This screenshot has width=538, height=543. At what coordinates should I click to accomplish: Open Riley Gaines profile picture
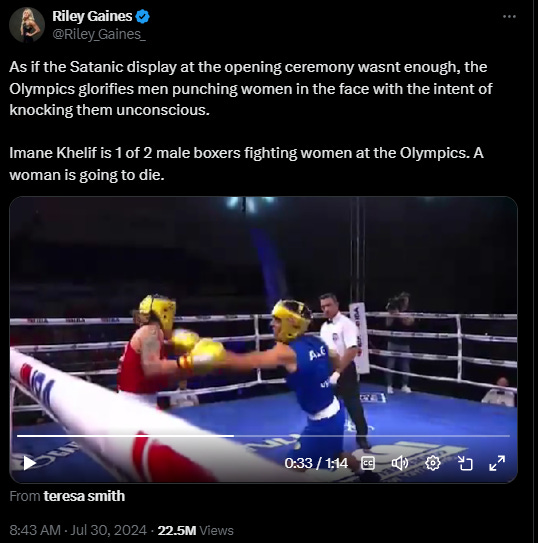(x=27, y=25)
